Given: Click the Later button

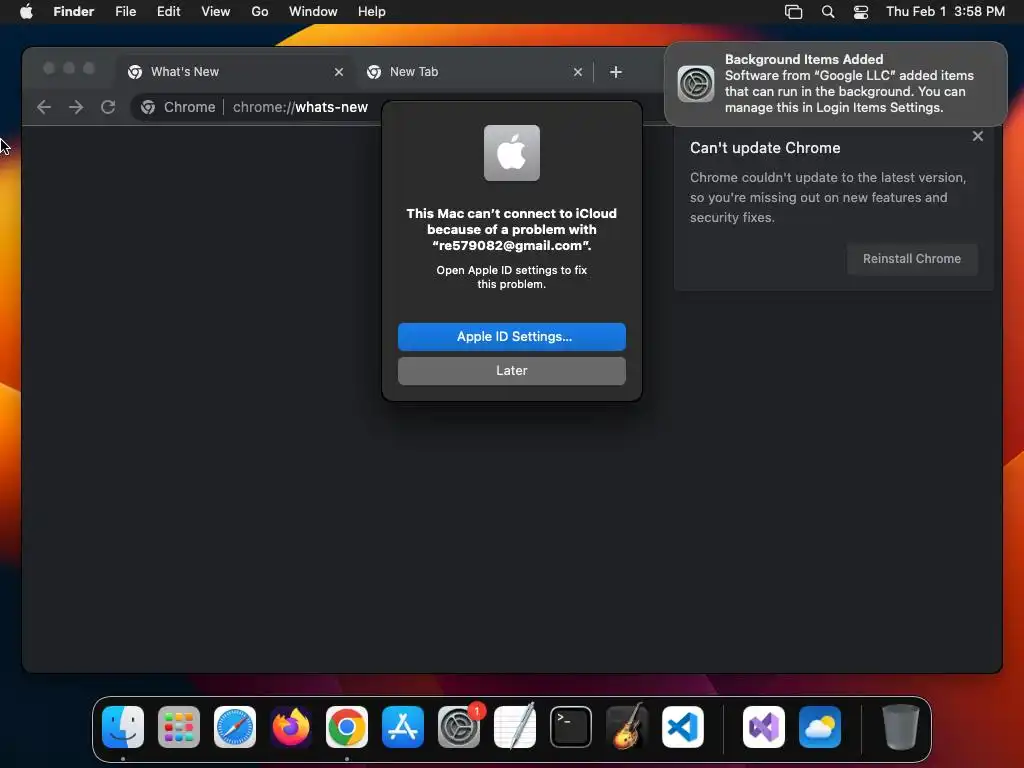Looking at the screenshot, I should pyautogui.click(x=512, y=371).
